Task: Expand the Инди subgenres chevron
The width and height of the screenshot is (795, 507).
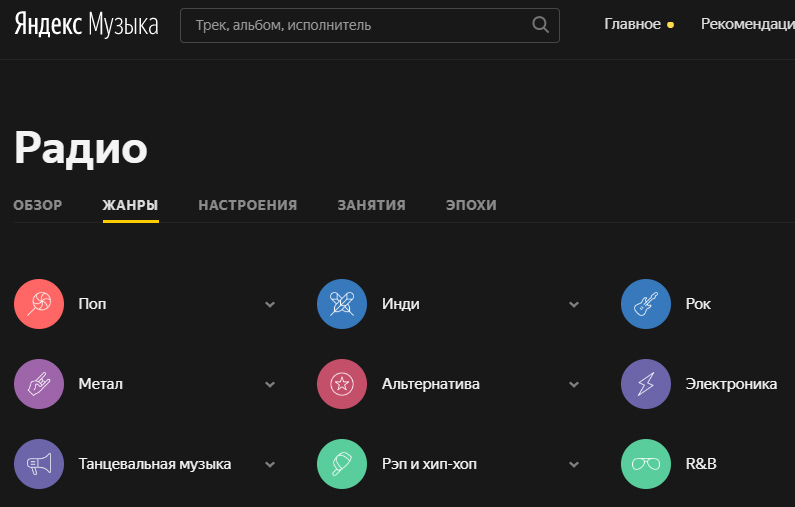Action: (574, 304)
